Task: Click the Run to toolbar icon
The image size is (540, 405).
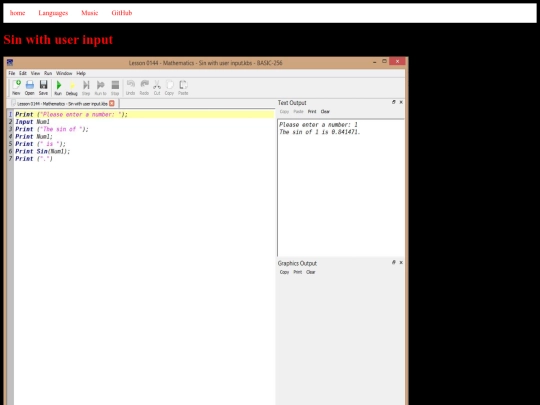Action: click(101, 88)
